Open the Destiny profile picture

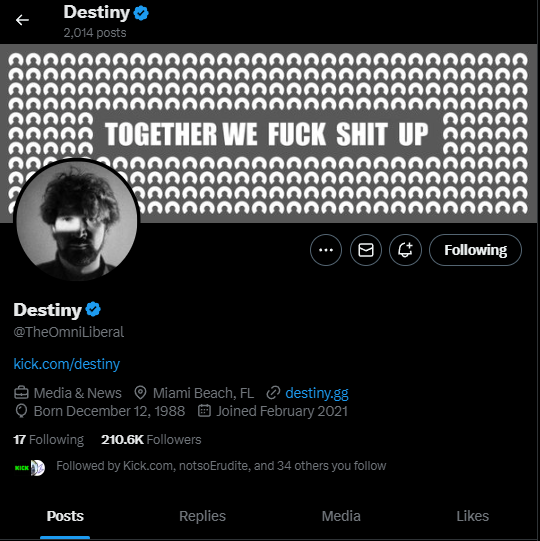pos(77,221)
